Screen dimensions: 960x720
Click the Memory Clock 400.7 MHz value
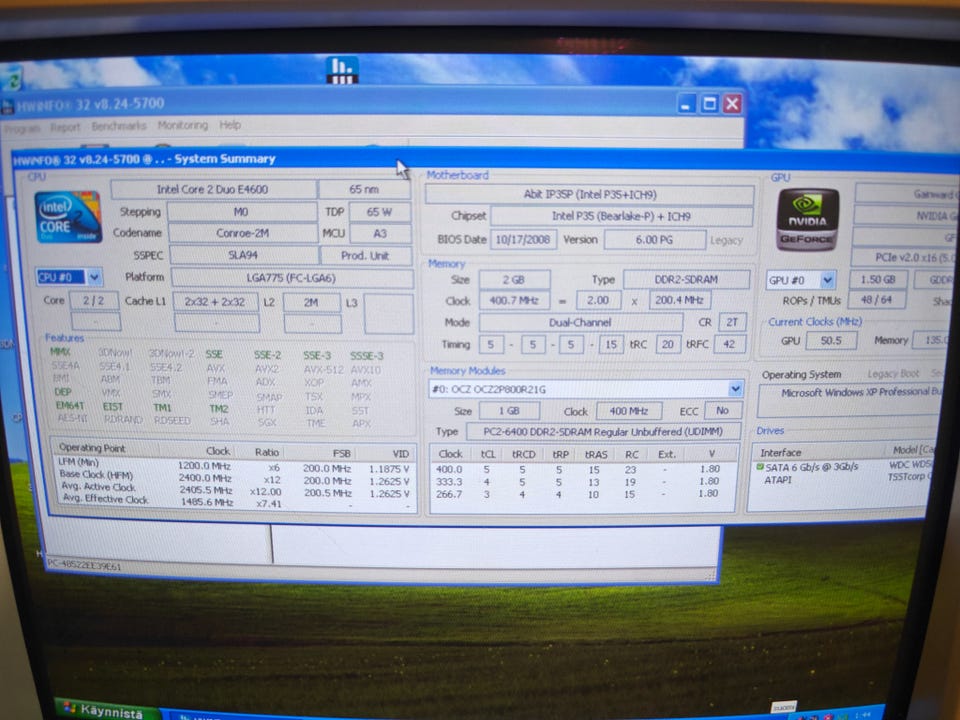(x=514, y=301)
